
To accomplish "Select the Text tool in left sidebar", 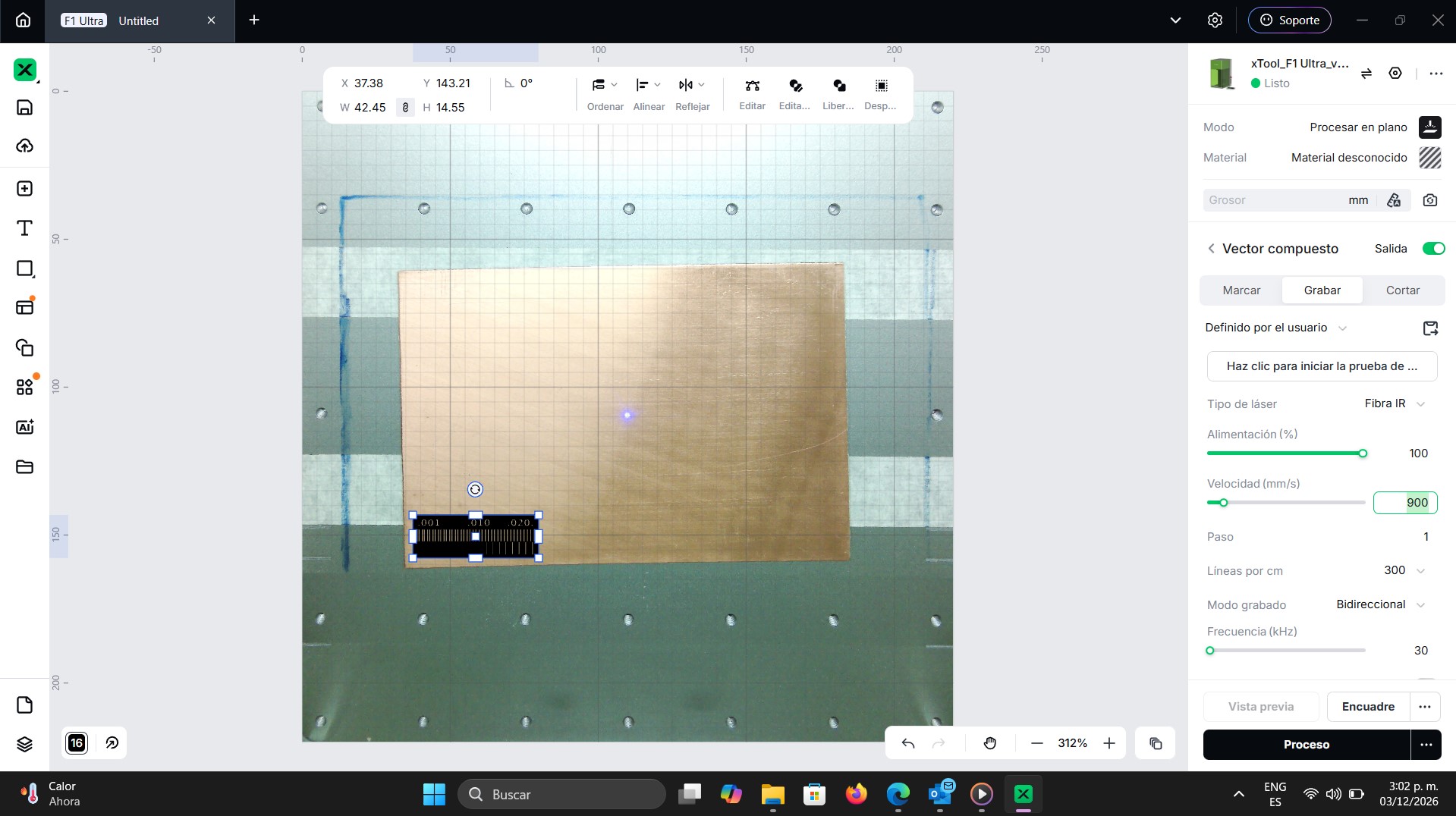I will [x=24, y=228].
